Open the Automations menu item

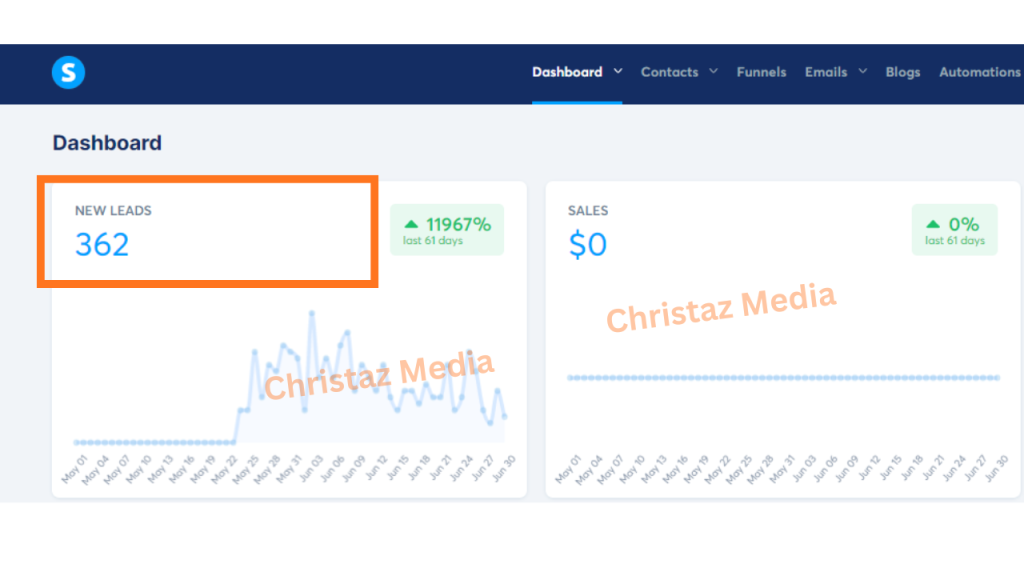[x=979, y=72]
